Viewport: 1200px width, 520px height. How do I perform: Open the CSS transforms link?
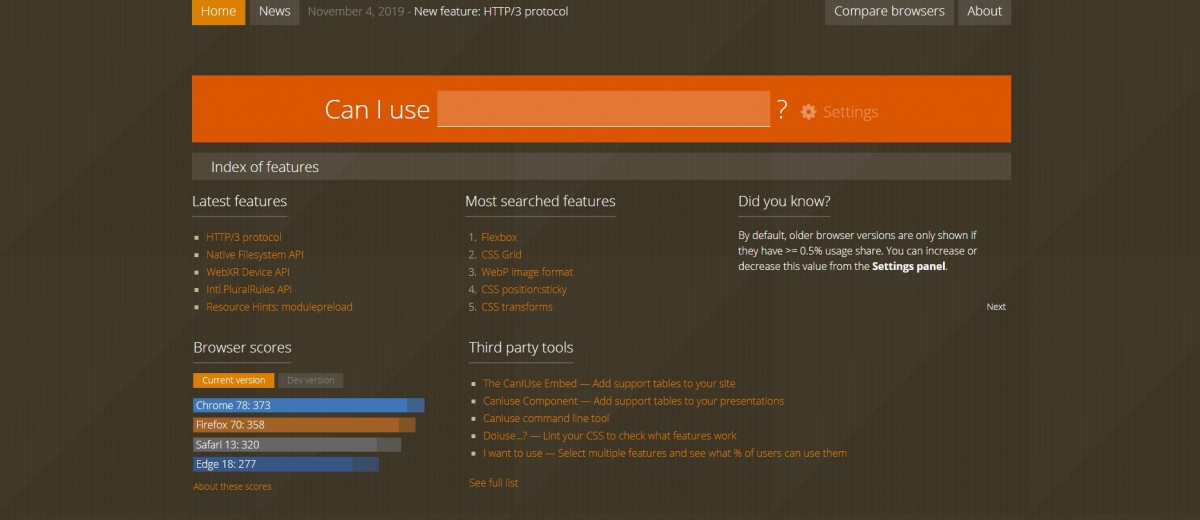coord(517,307)
